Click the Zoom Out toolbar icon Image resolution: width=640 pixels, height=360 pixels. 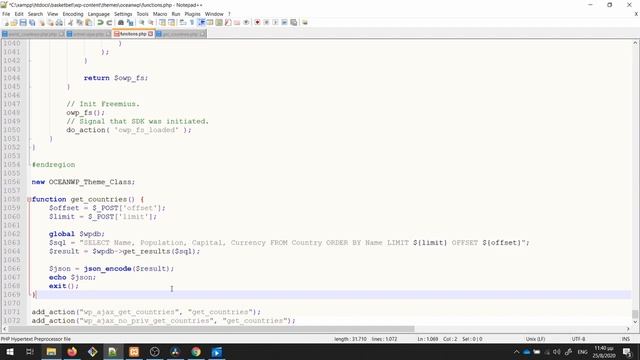tap(151, 22)
